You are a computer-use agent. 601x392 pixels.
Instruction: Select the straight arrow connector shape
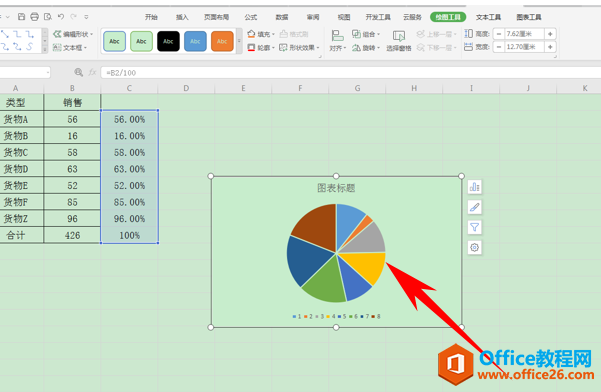(x=5, y=34)
